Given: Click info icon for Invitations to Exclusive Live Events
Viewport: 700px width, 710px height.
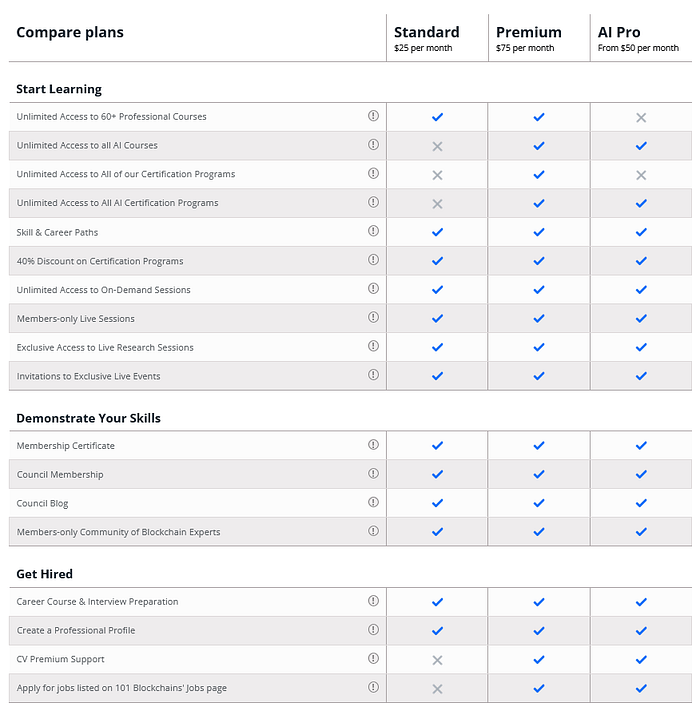Looking at the screenshot, I should point(373,375).
